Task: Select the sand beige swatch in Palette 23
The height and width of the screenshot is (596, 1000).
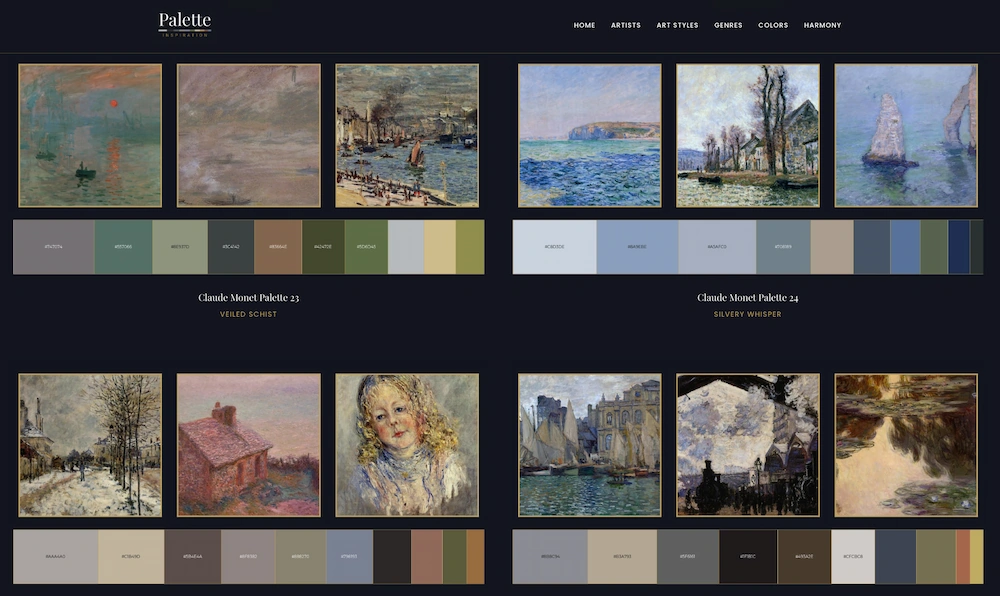Action: pos(439,247)
